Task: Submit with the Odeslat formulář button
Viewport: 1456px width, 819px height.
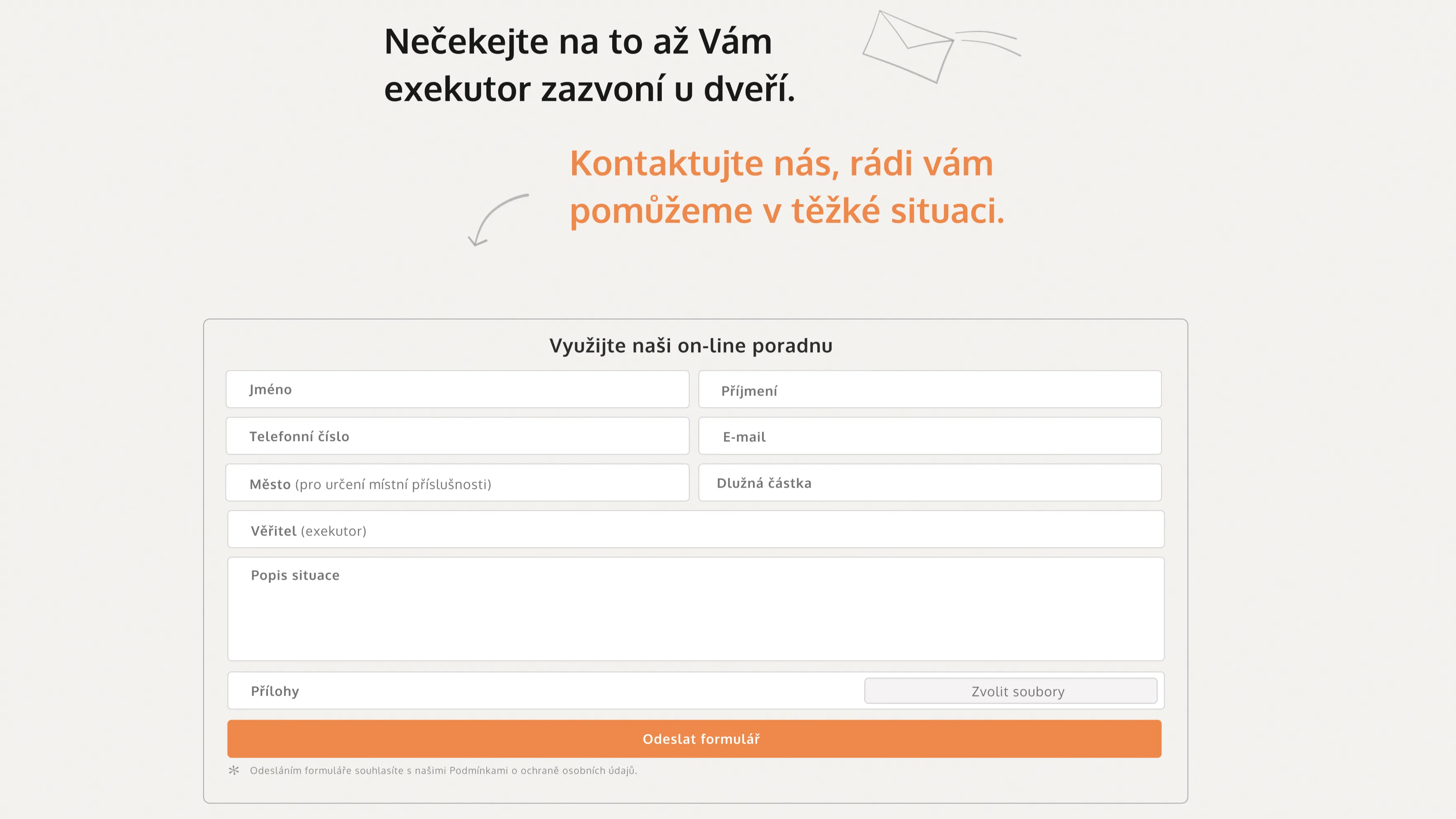Action: 694,739
